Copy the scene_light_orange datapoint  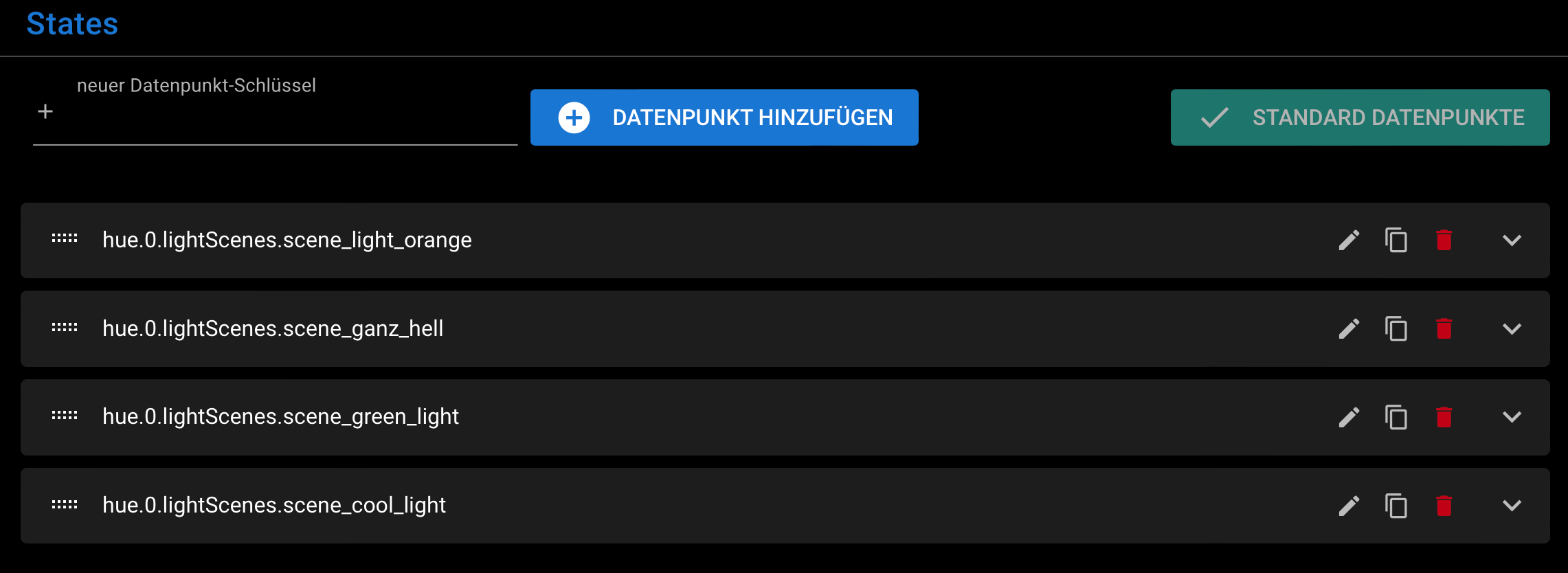point(1396,240)
